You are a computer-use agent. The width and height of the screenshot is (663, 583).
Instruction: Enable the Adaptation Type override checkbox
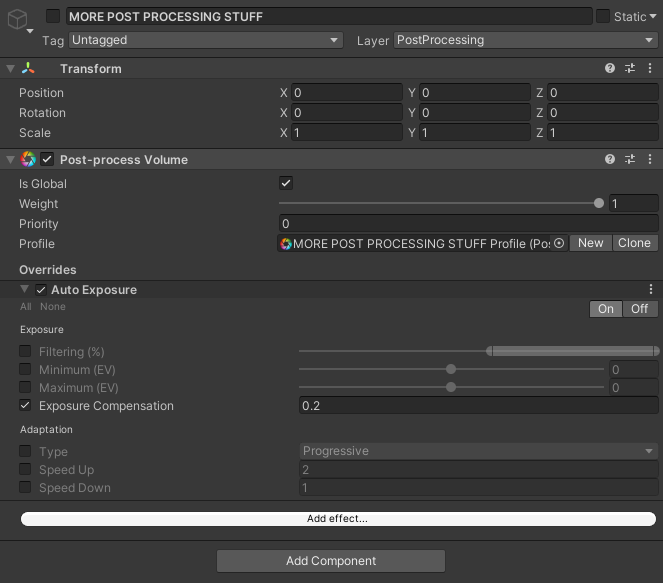(25, 451)
